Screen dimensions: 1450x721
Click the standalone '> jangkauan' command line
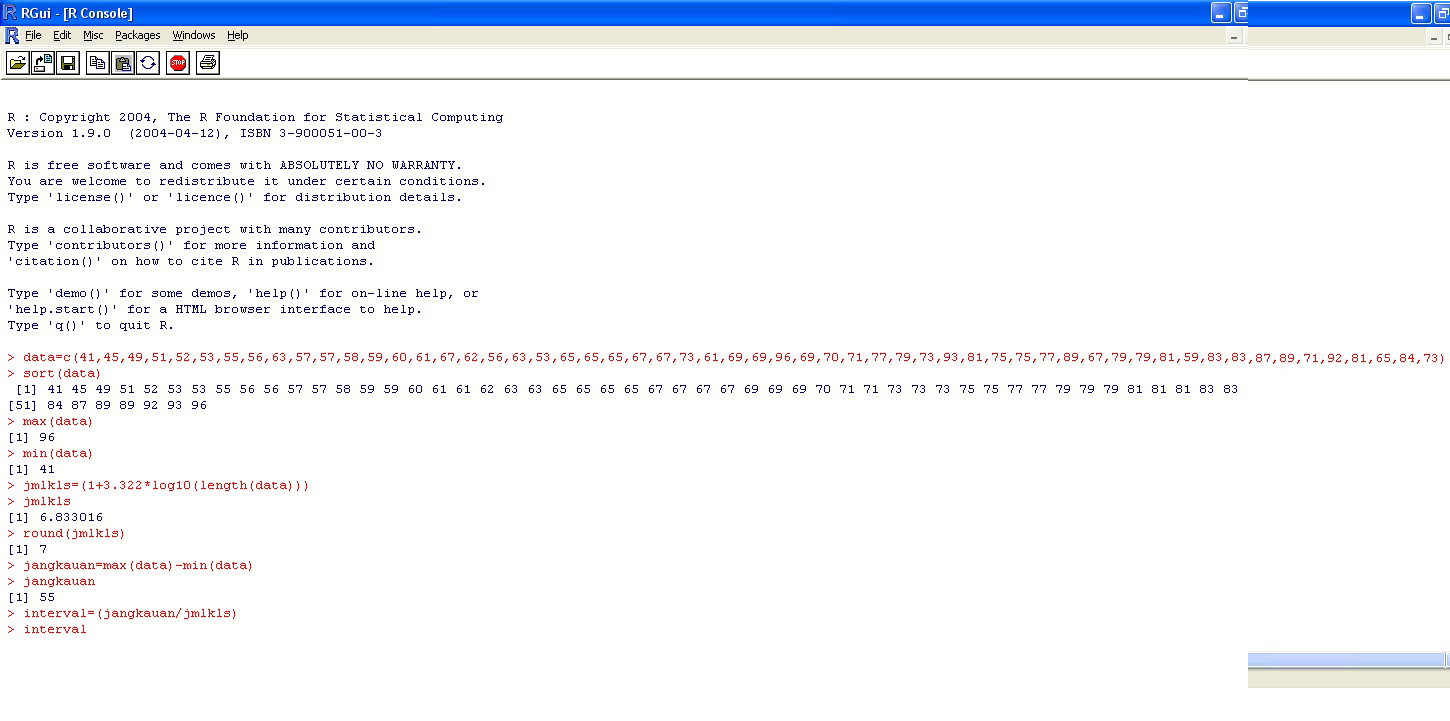pos(51,581)
